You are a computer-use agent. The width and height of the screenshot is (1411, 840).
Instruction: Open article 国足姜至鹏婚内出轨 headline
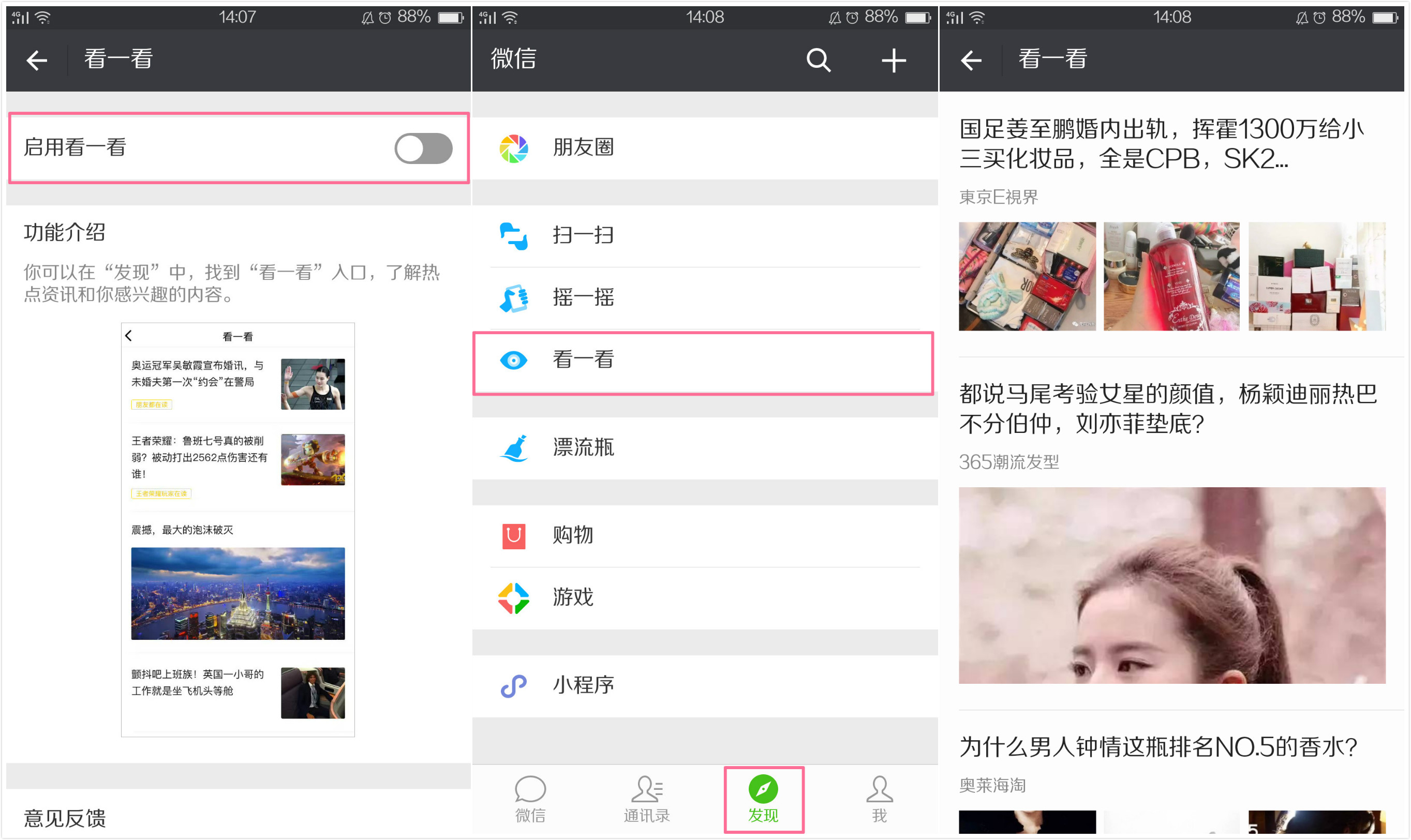tap(1162, 144)
